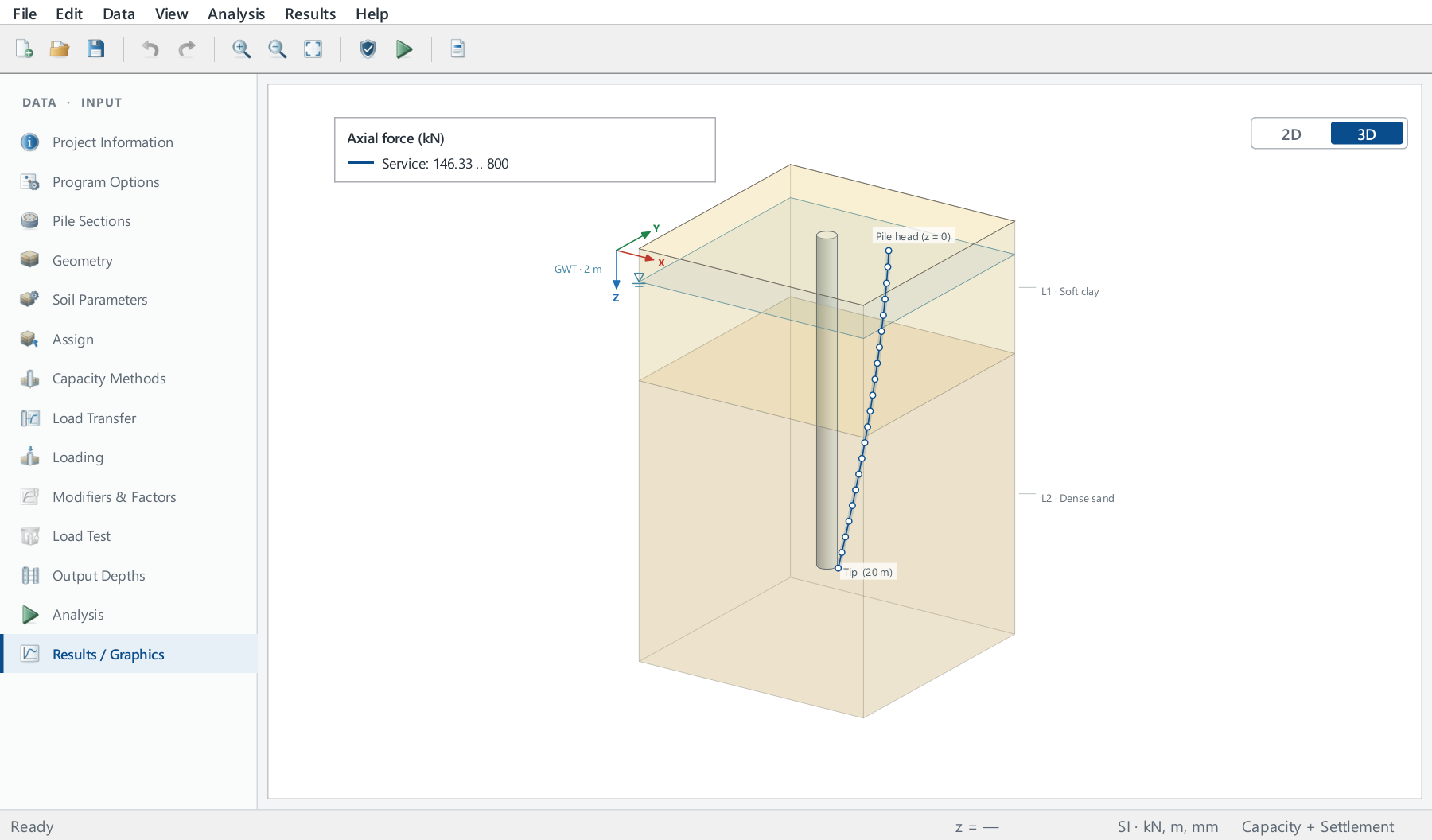Click the Open folder toolbar icon

(60, 49)
